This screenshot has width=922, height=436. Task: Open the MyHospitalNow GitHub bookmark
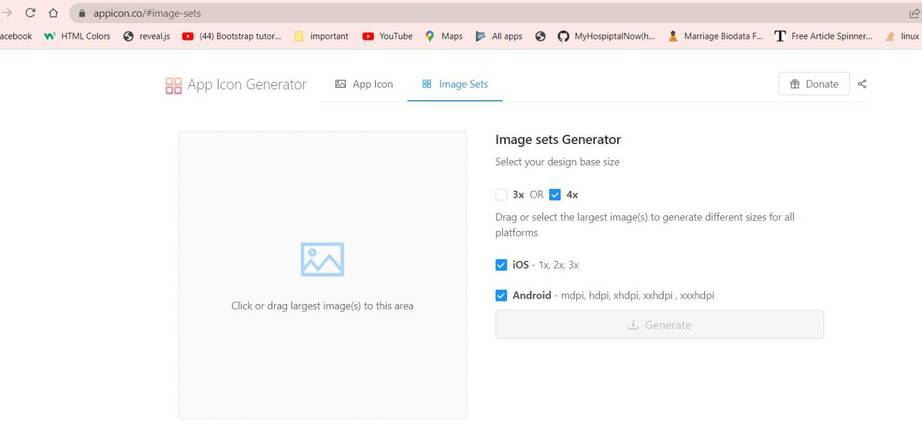[x=606, y=36]
